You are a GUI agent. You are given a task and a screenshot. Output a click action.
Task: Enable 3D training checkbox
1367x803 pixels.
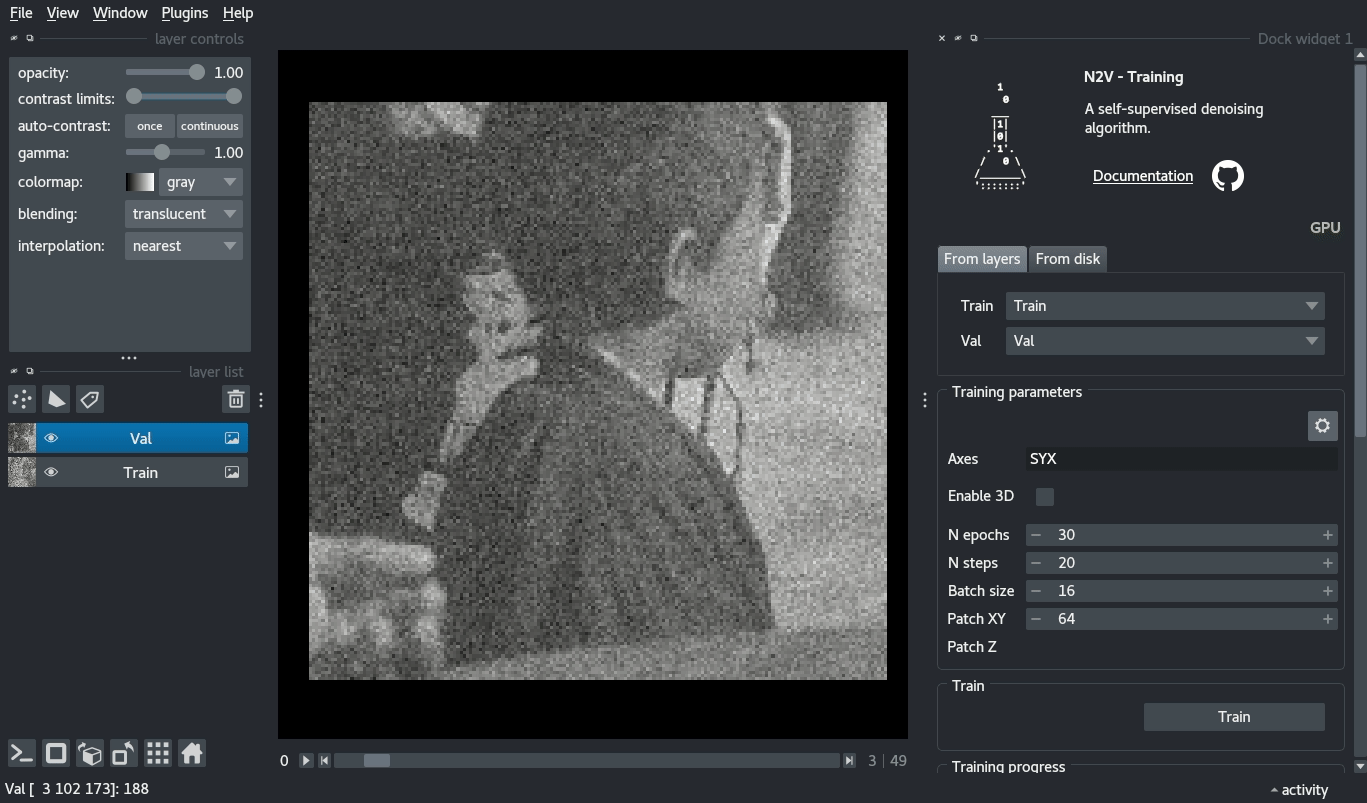pos(1044,496)
